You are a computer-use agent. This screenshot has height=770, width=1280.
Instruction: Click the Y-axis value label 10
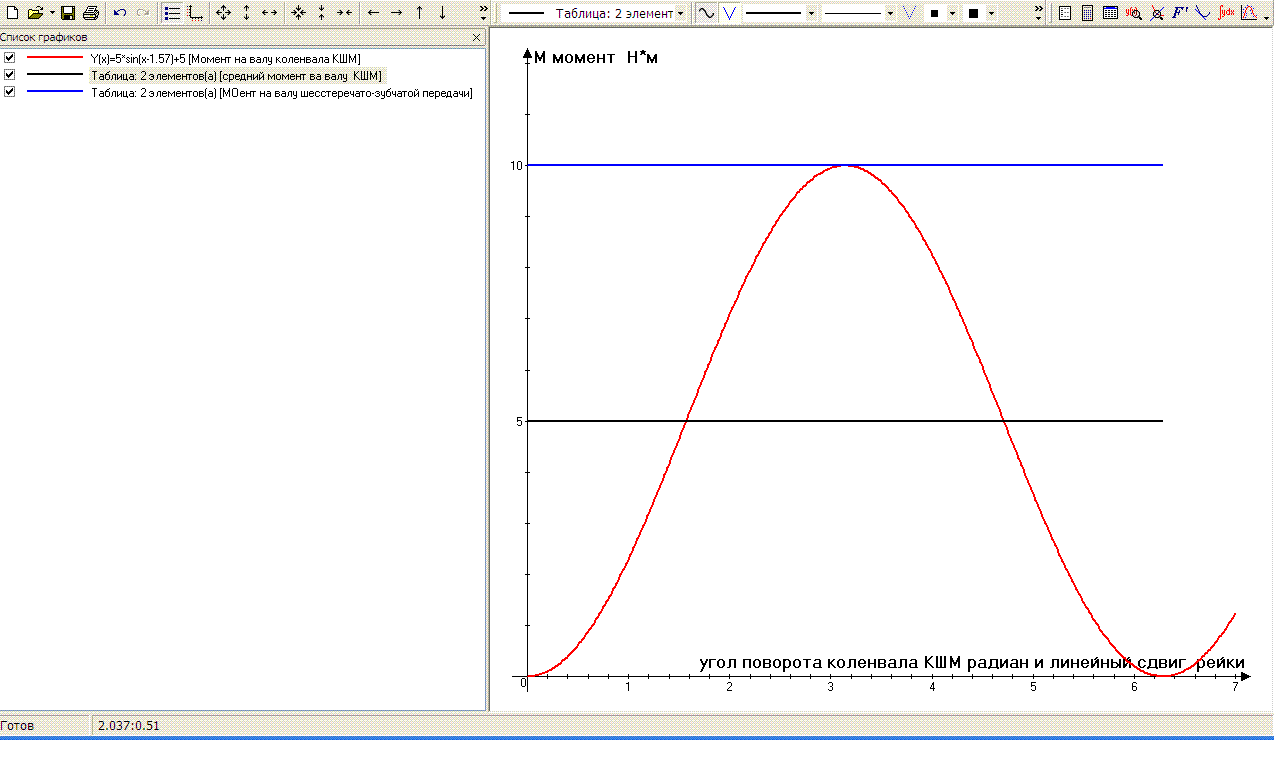click(x=516, y=165)
